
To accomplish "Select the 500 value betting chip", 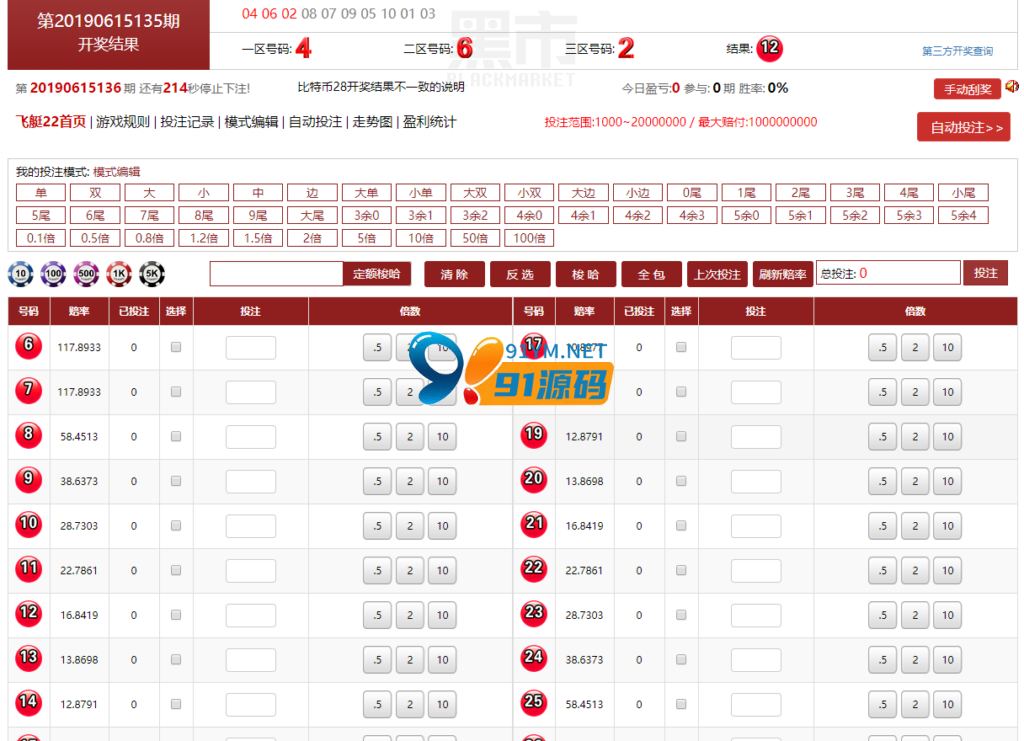I will pos(86,274).
